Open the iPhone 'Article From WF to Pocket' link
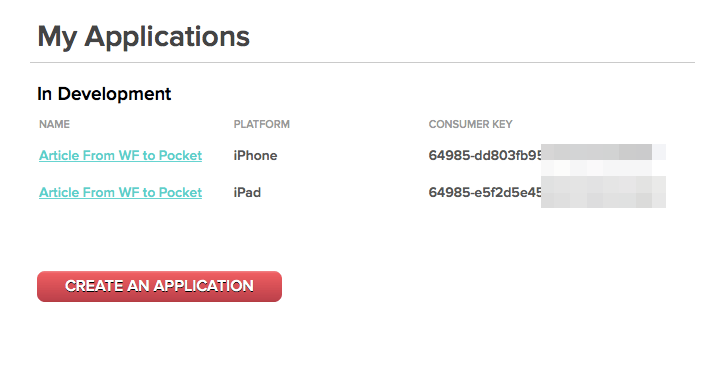This screenshot has width=717, height=369. pos(120,155)
